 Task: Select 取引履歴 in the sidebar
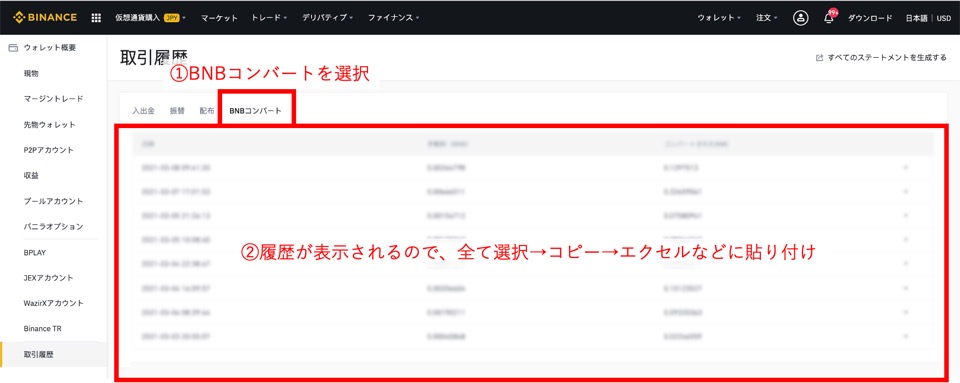[x=53, y=354]
